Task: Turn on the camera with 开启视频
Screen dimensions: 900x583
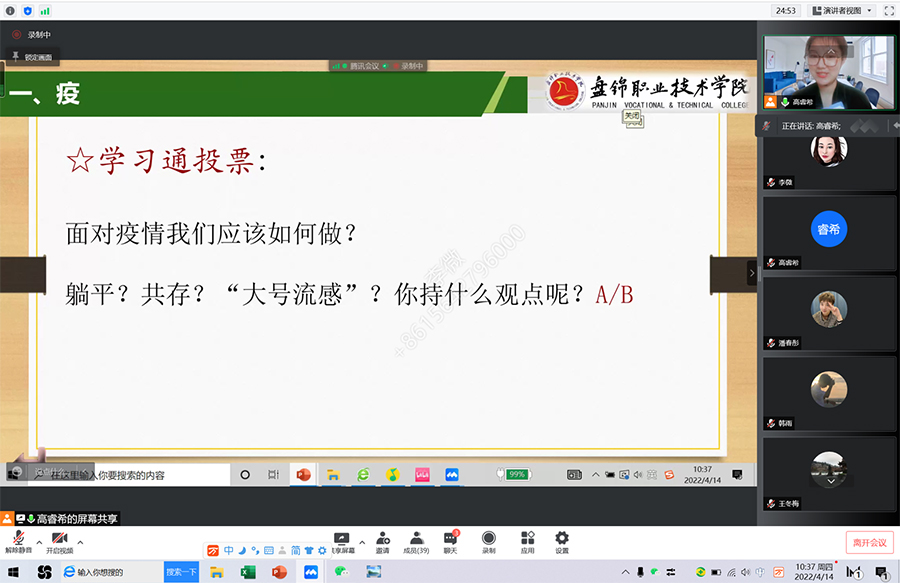Action: point(59,538)
